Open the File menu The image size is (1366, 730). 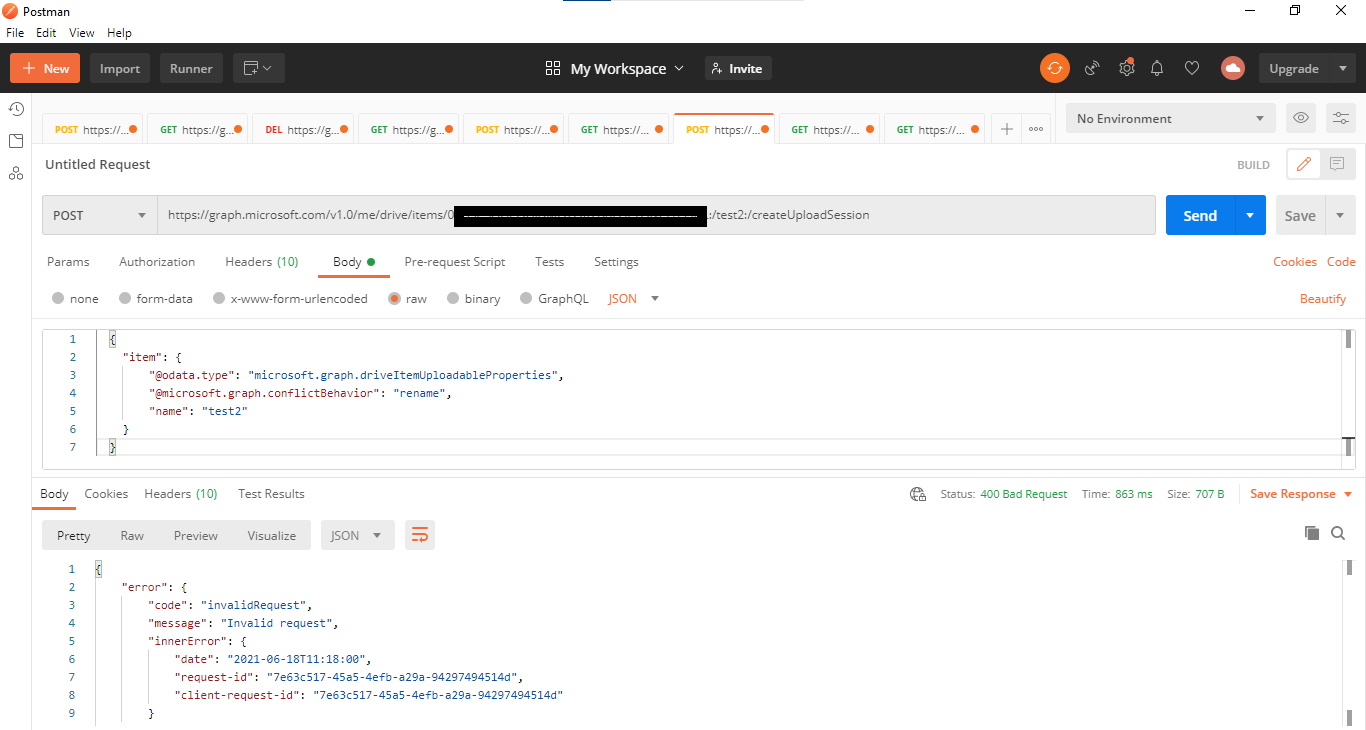15,32
